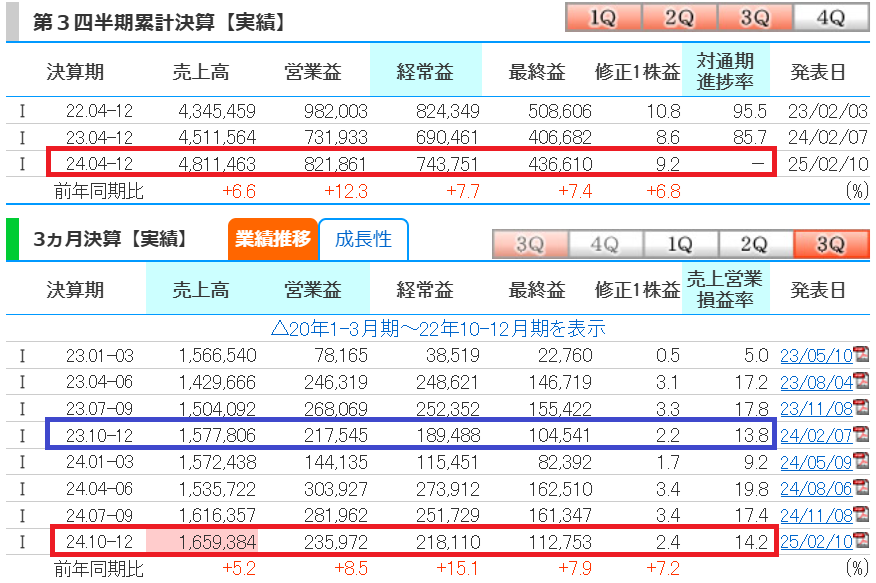
Task: Click operating profit value 303,927
Action: [x=336, y=489]
